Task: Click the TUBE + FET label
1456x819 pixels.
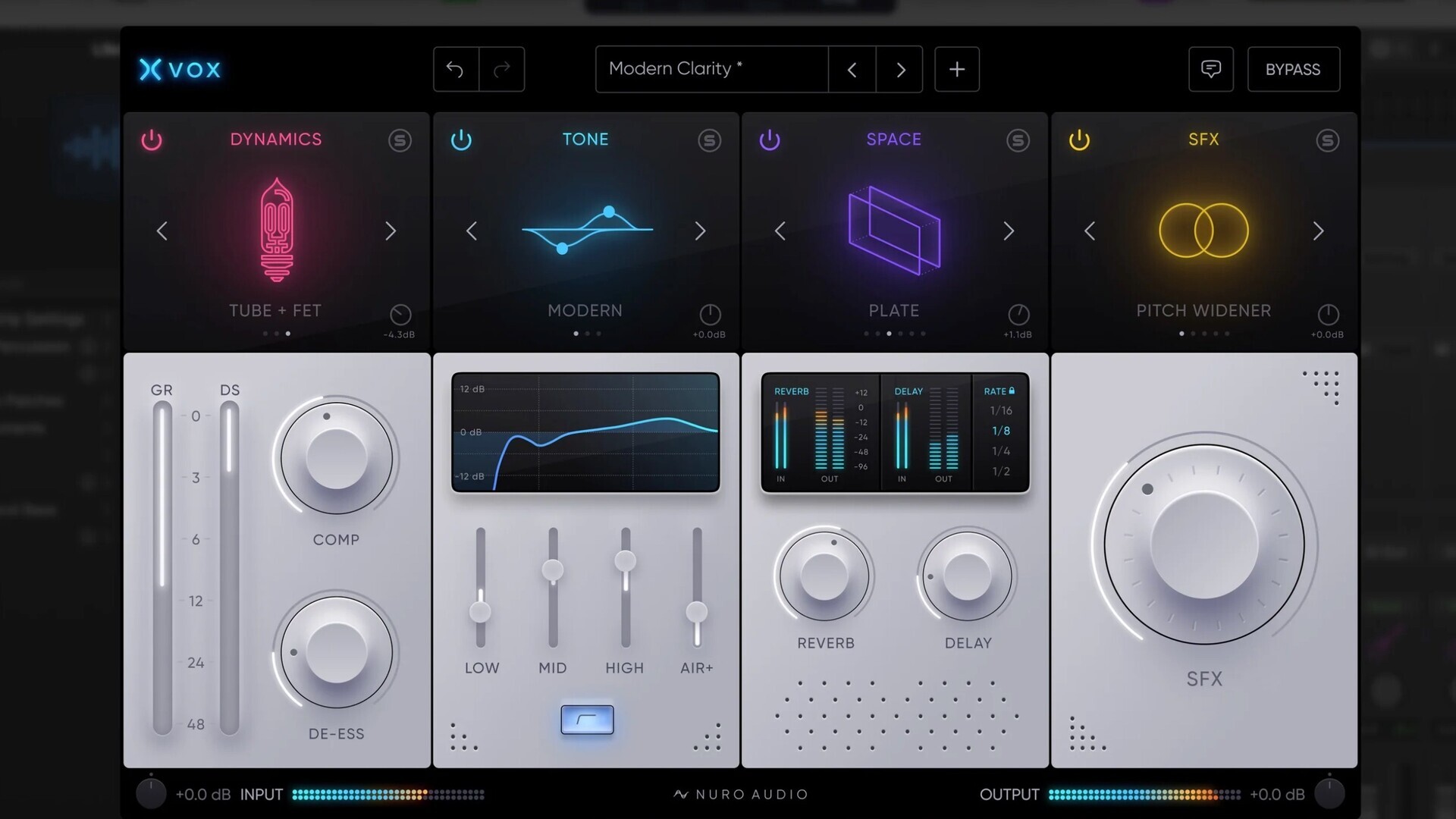Action: click(275, 311)
